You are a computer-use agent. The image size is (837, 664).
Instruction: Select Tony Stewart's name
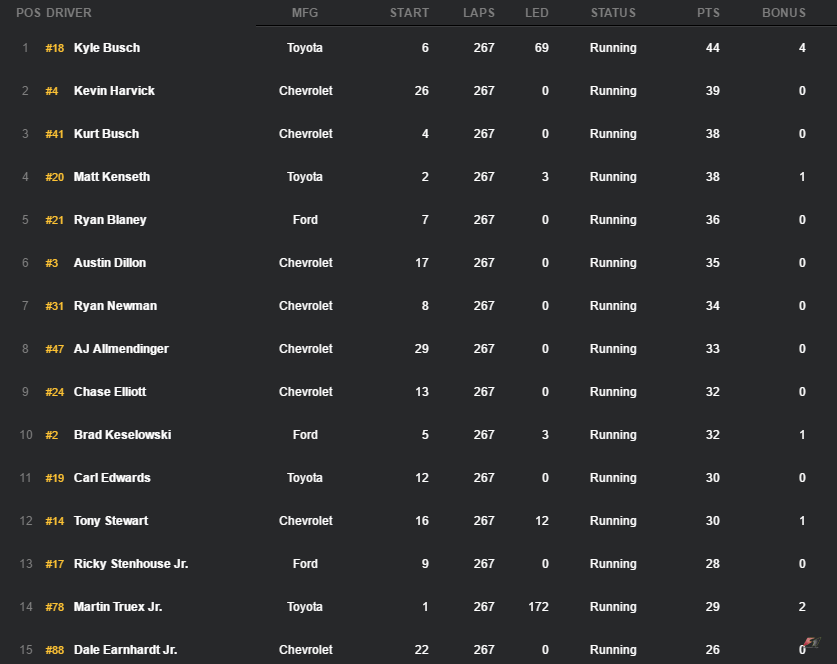point(111,521)
